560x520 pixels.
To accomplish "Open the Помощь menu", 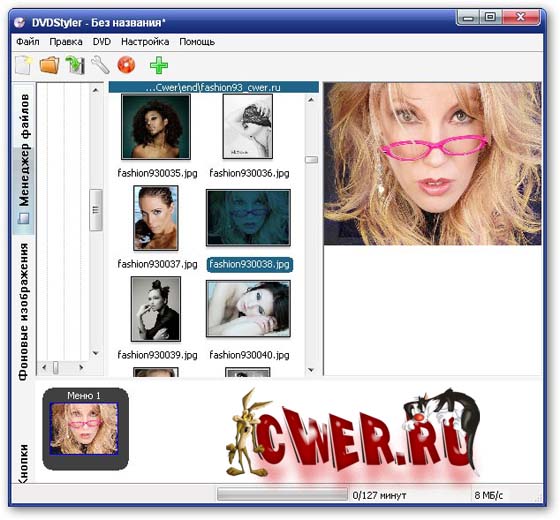I will click(x=197, y=42).
